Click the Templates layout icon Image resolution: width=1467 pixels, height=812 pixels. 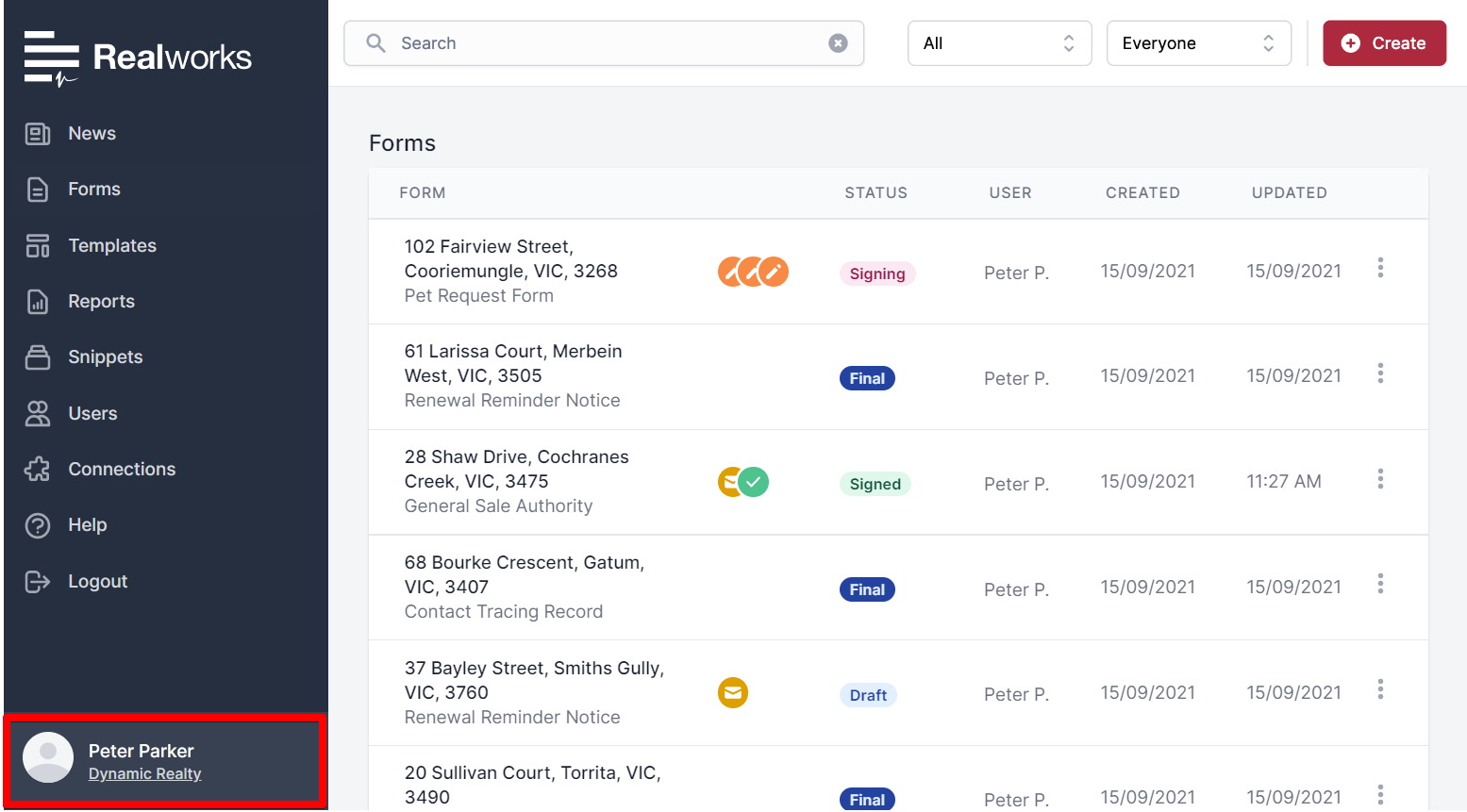click(38, 246)
